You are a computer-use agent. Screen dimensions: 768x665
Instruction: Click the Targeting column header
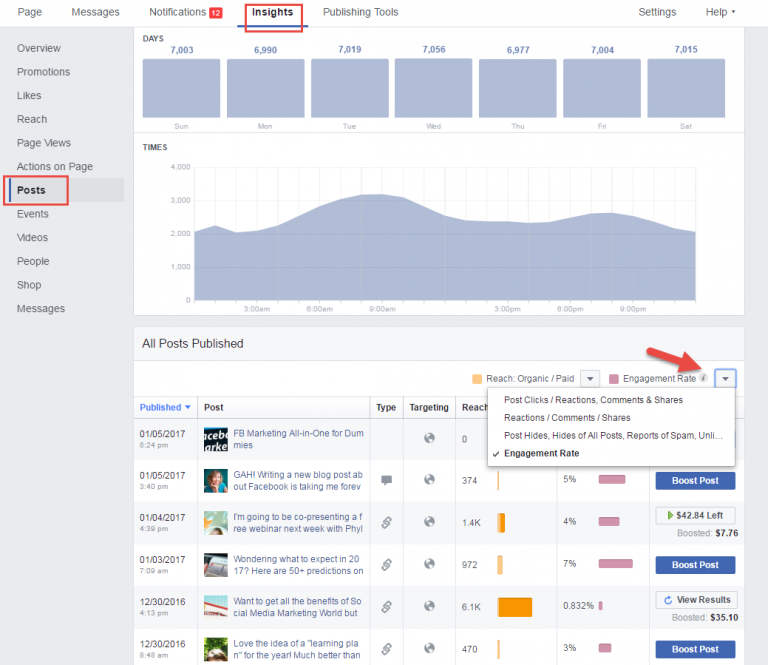429,407
